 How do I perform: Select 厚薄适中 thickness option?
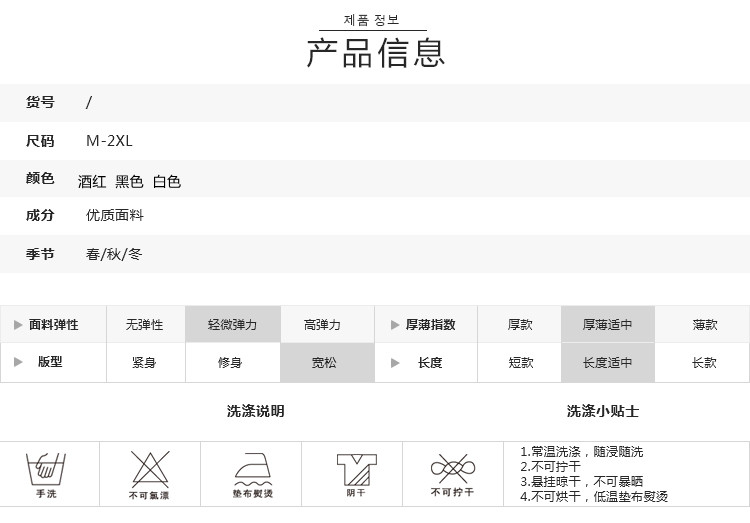(x=608, y=325)
